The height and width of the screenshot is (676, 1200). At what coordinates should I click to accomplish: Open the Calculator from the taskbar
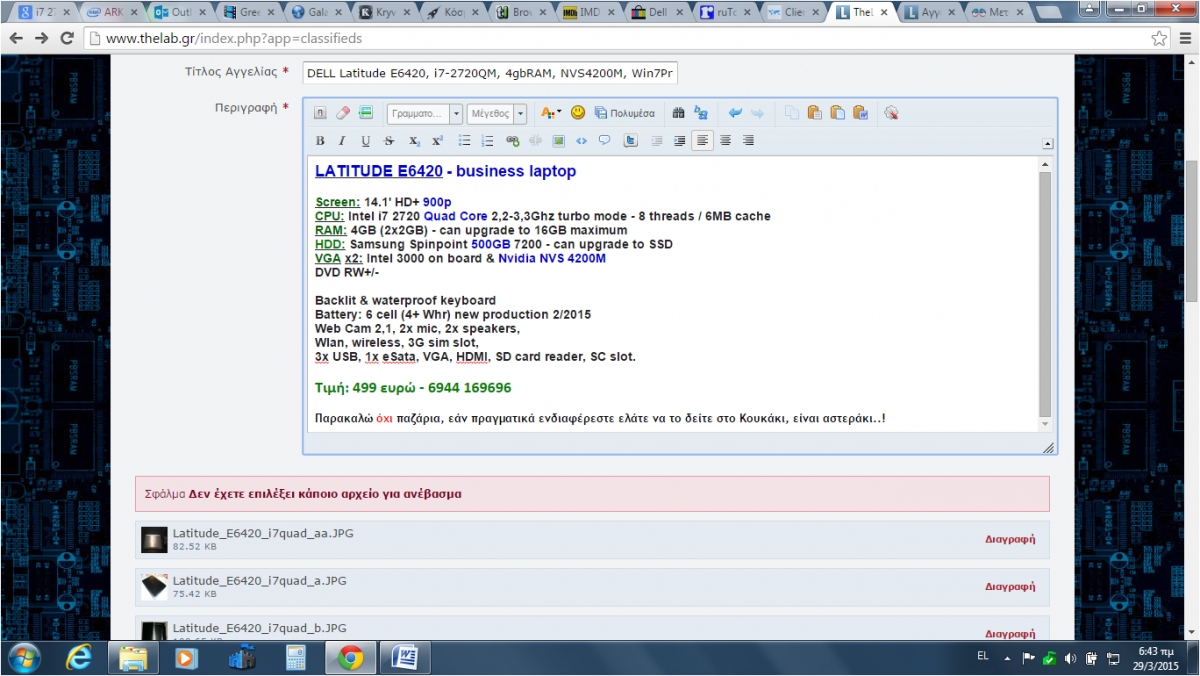coord(295,658)
